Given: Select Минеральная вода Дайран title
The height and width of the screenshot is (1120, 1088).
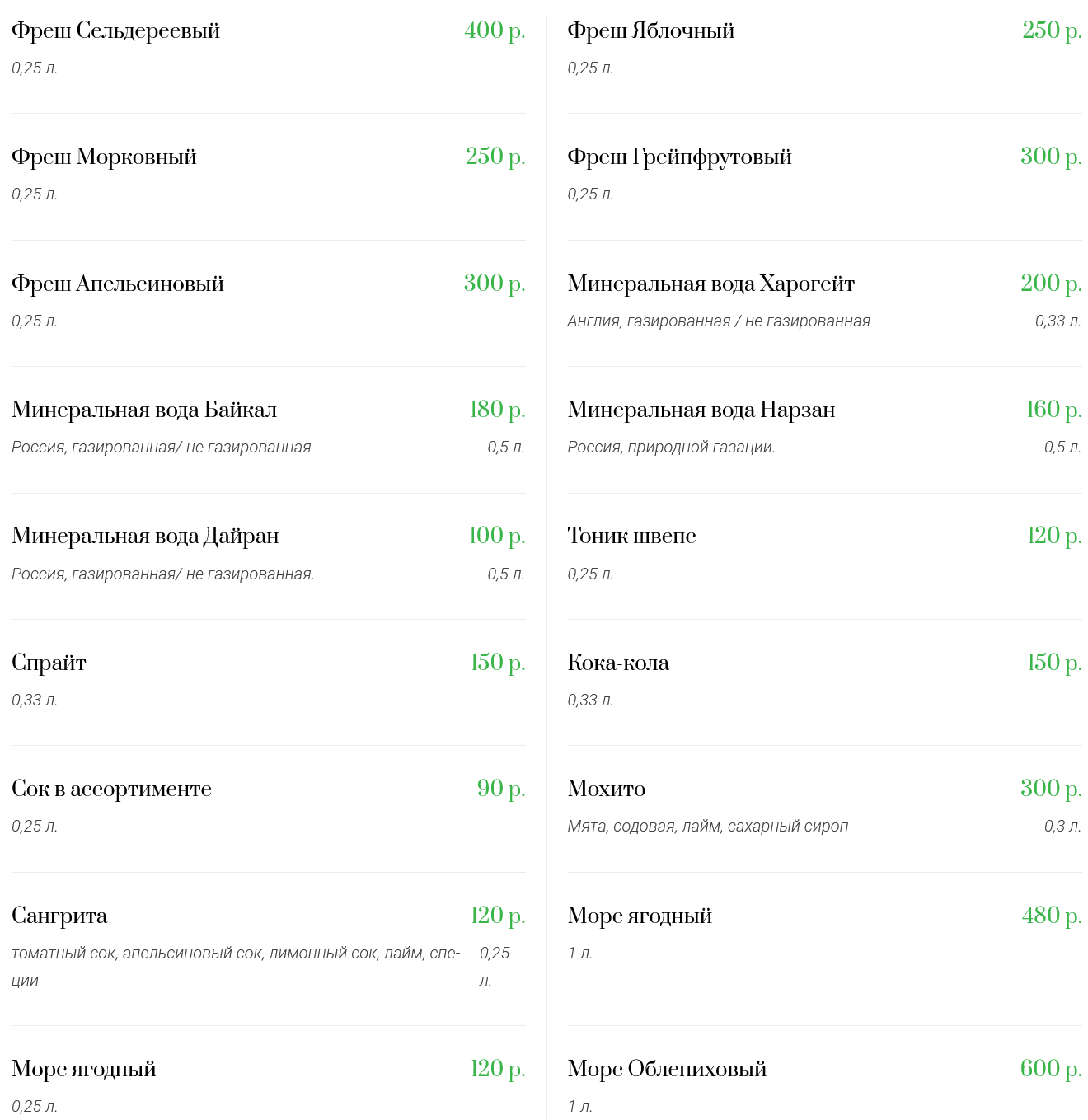Looking at the screenshot, I should pos(145,536).
